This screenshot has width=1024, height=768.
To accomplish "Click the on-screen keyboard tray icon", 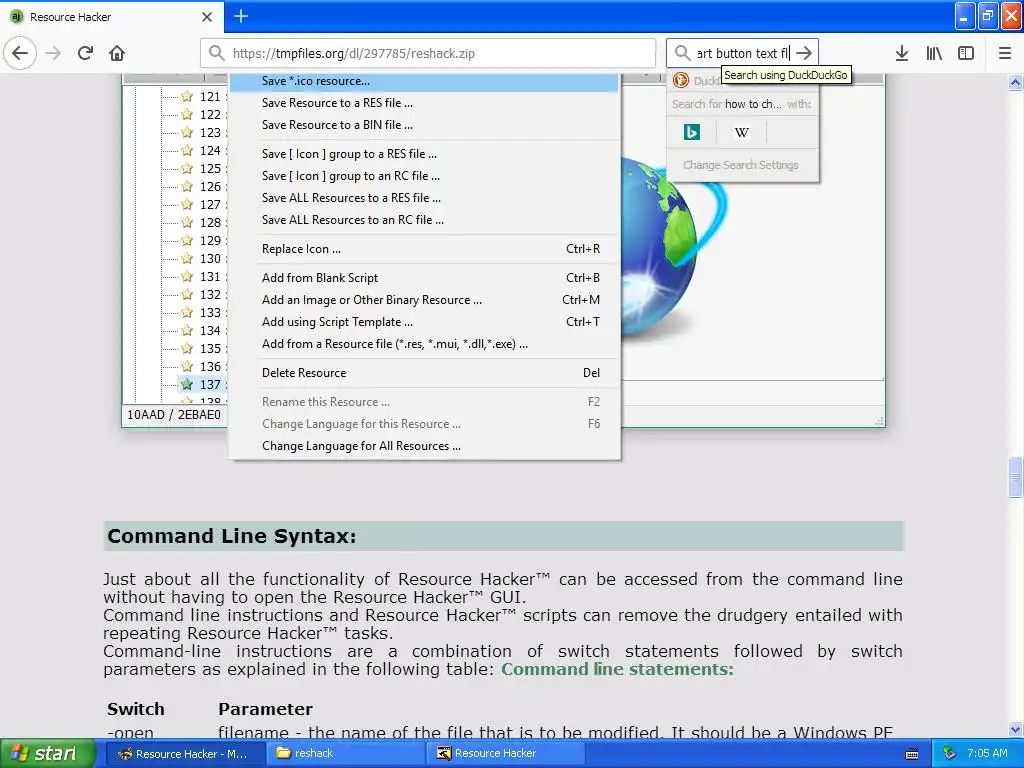I will [x=912, y=754].
